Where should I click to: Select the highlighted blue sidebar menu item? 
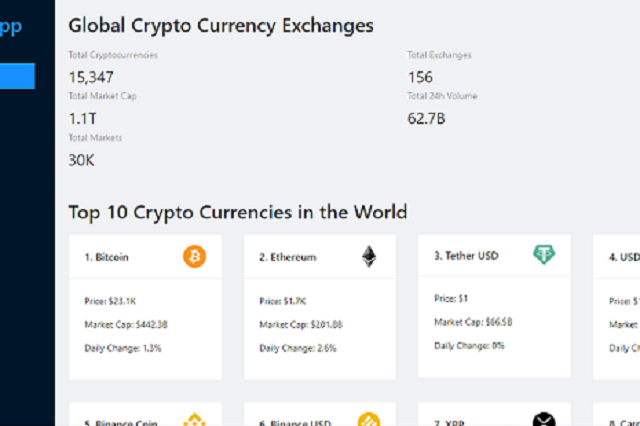[x=18, y=76]
